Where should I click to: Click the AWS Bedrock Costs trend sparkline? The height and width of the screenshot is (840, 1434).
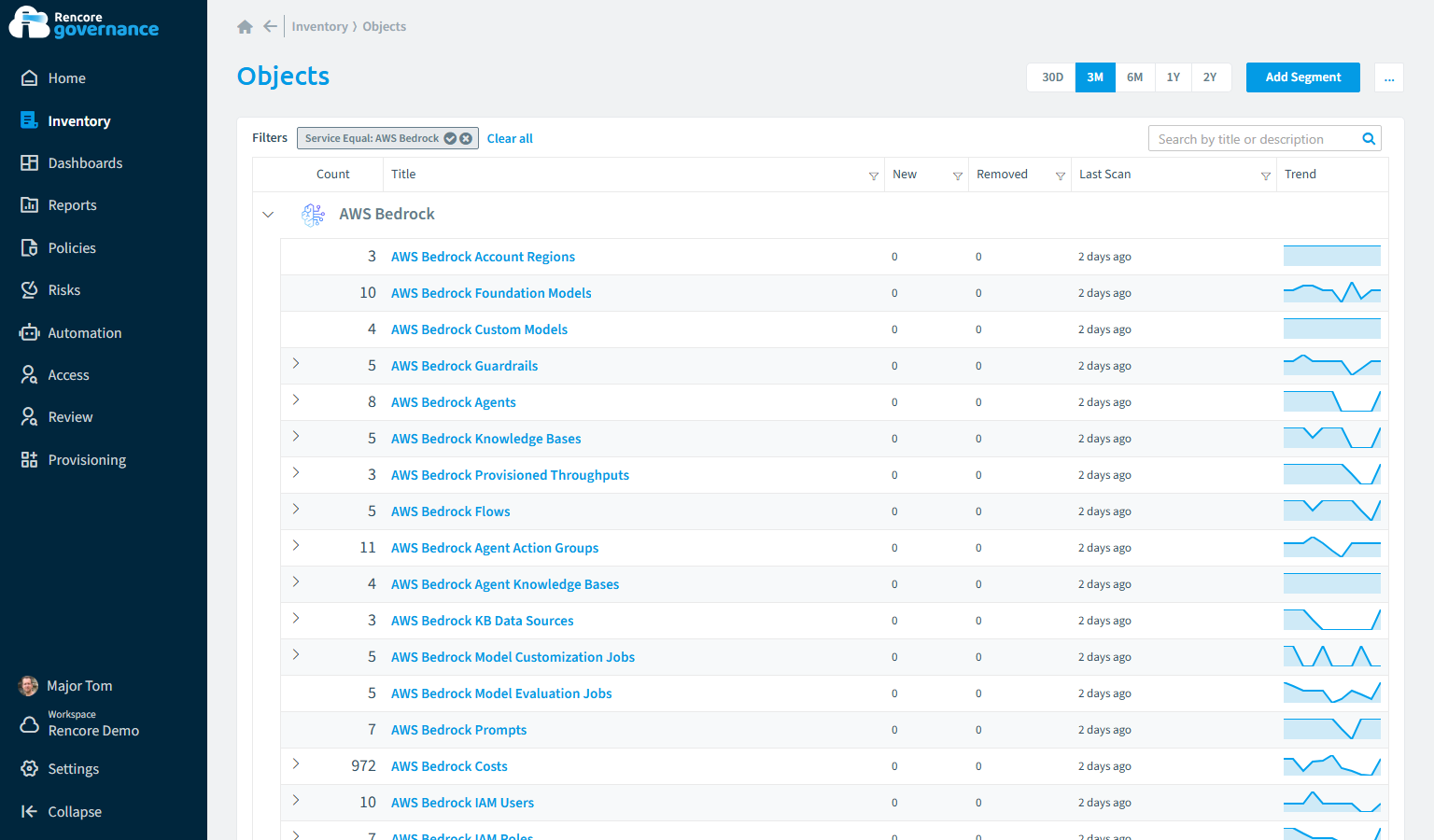tap(1332, 765)
